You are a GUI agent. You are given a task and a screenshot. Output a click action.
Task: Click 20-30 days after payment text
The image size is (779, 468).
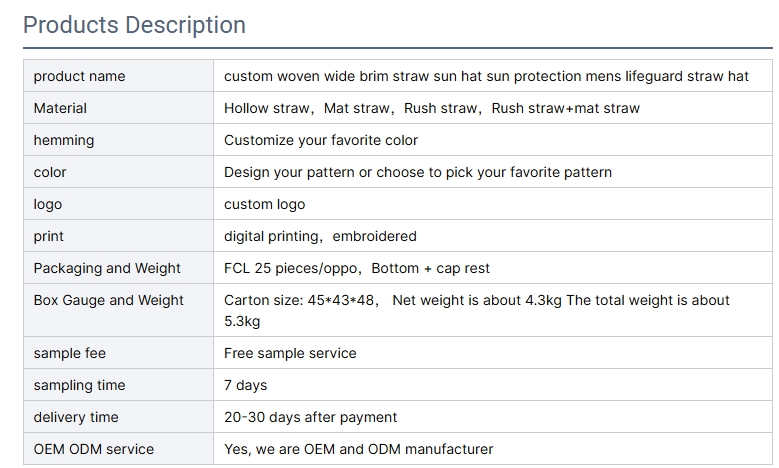[311, 417]
